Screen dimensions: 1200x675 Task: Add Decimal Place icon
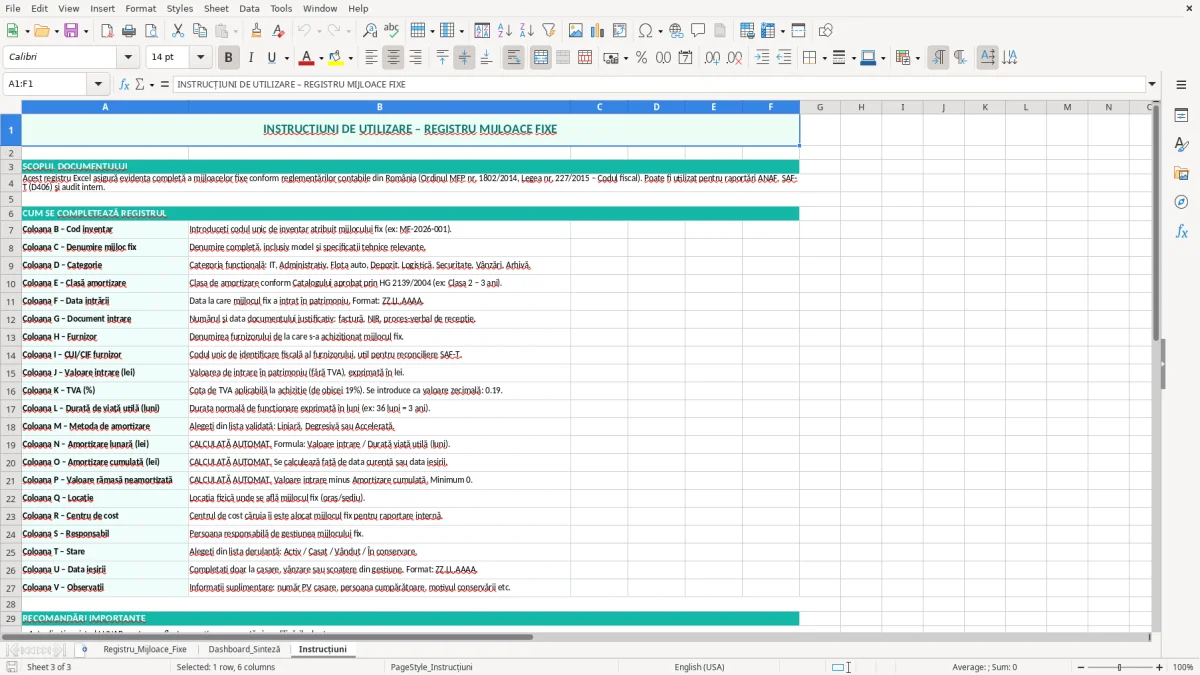(713, 58)
